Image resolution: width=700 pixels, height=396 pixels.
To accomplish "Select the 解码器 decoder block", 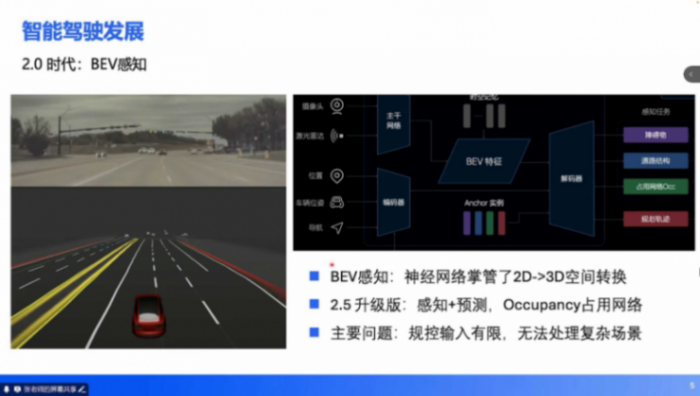I will coord(571,179).
